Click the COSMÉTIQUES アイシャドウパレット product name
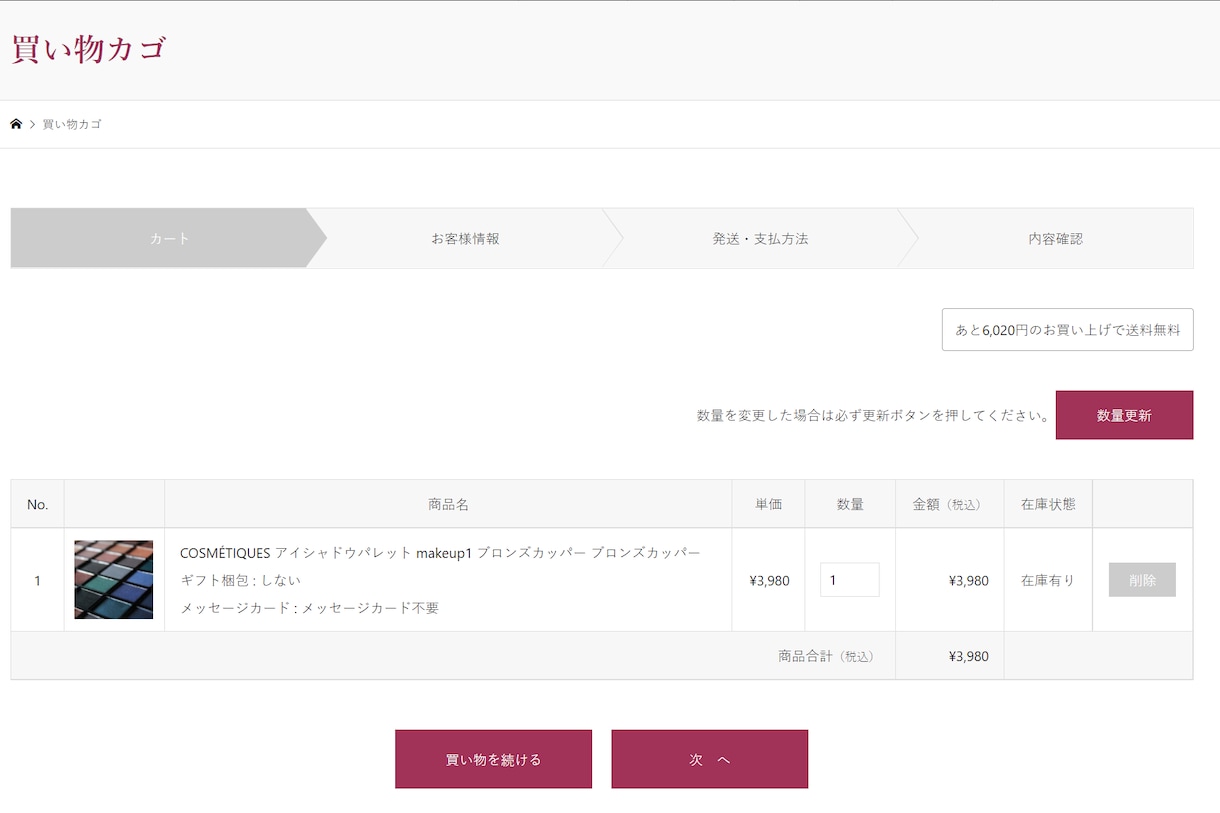1220x813 pixels. pos(440,553)
